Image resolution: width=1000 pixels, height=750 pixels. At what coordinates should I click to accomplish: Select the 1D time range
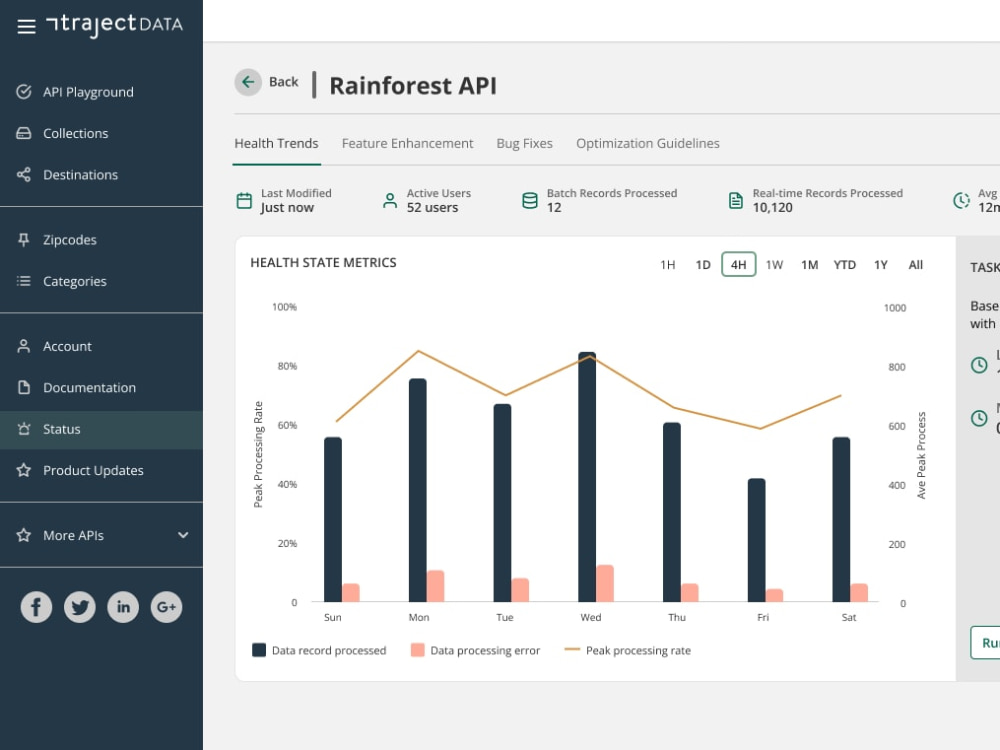(x=703, y=265)
